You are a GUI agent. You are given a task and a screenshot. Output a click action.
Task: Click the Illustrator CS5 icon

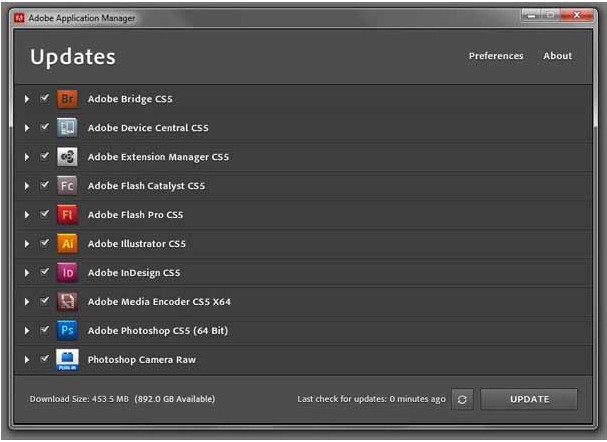[x=67, y=244]
